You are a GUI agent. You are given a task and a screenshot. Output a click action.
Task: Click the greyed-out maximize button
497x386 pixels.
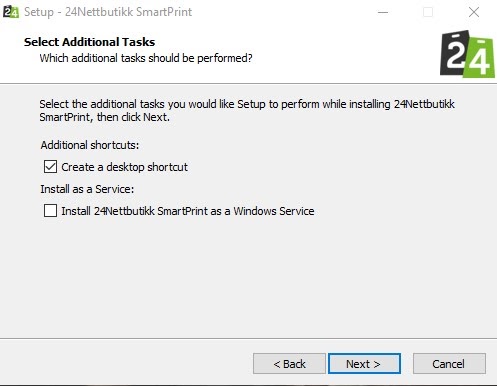click(428, 12)
